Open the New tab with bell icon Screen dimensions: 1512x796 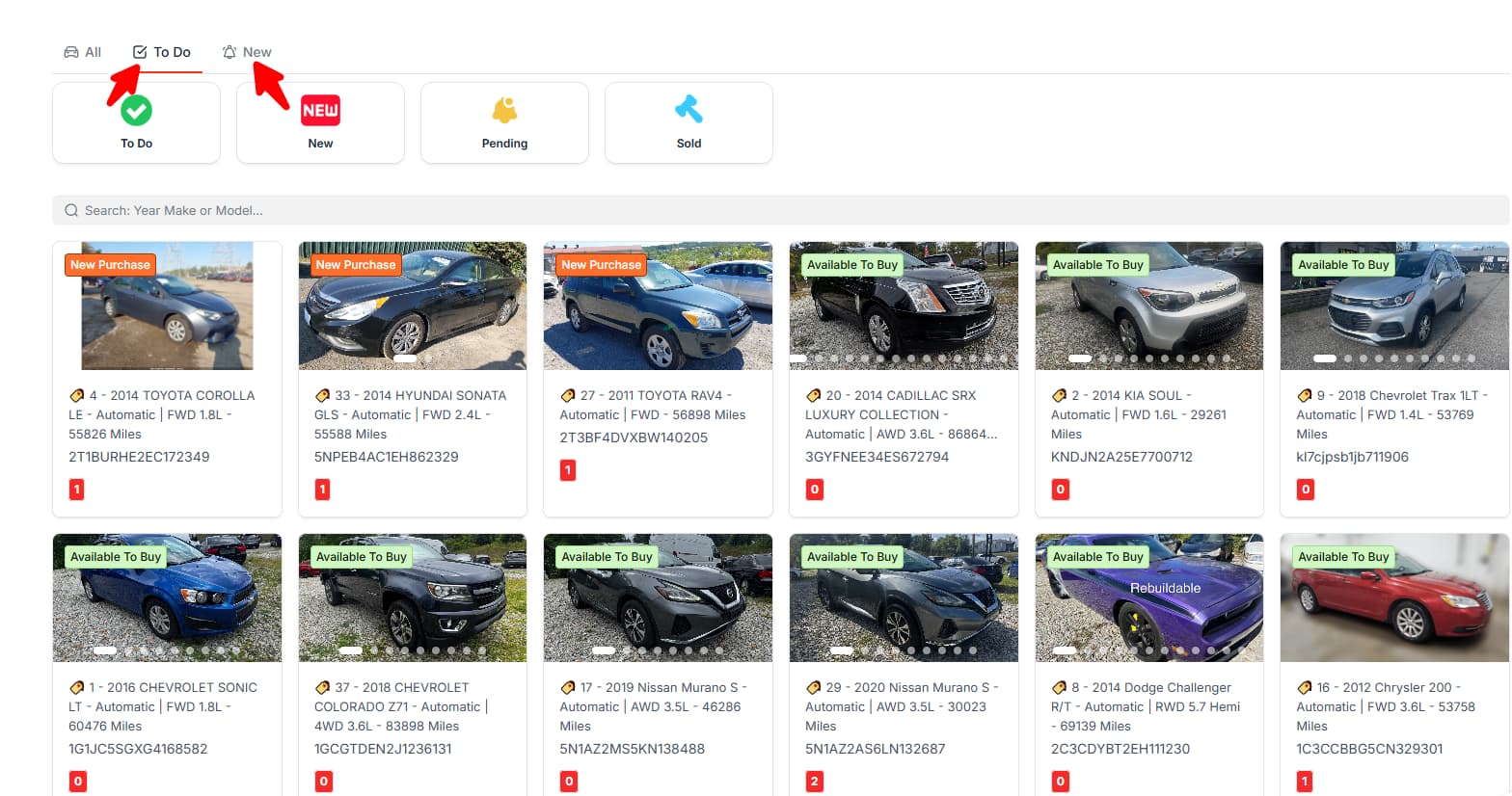coord(247,52)
